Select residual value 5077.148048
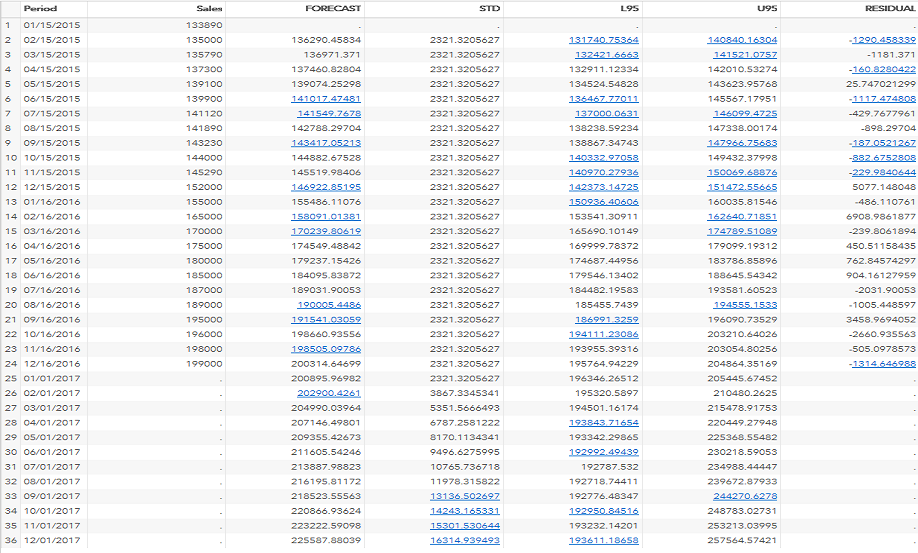The width and height of the screenshot is (918, 553). coord(884,187)
